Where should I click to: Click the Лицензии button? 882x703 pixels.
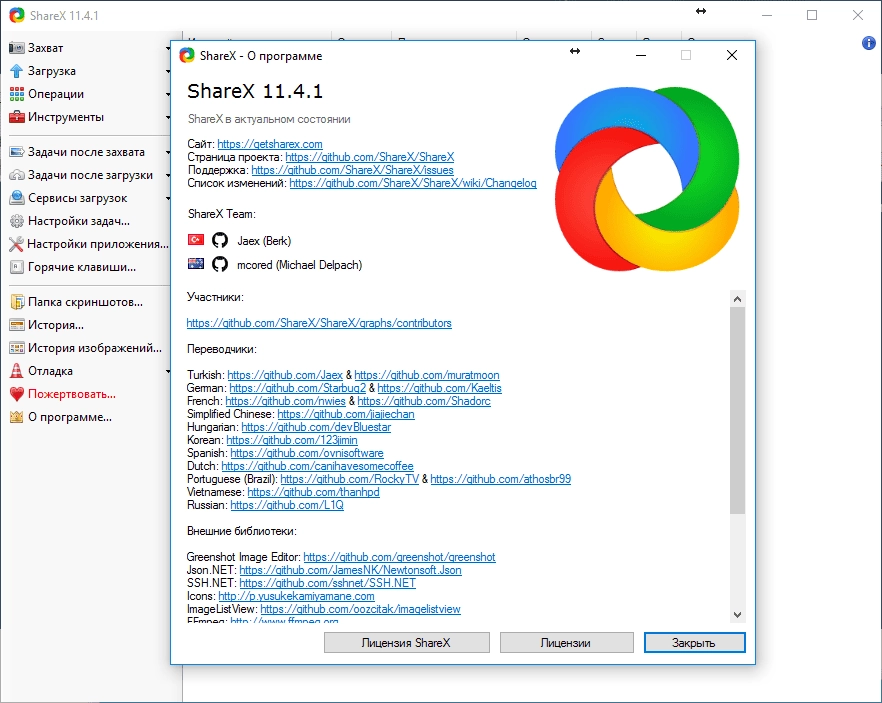coord(566,643)
